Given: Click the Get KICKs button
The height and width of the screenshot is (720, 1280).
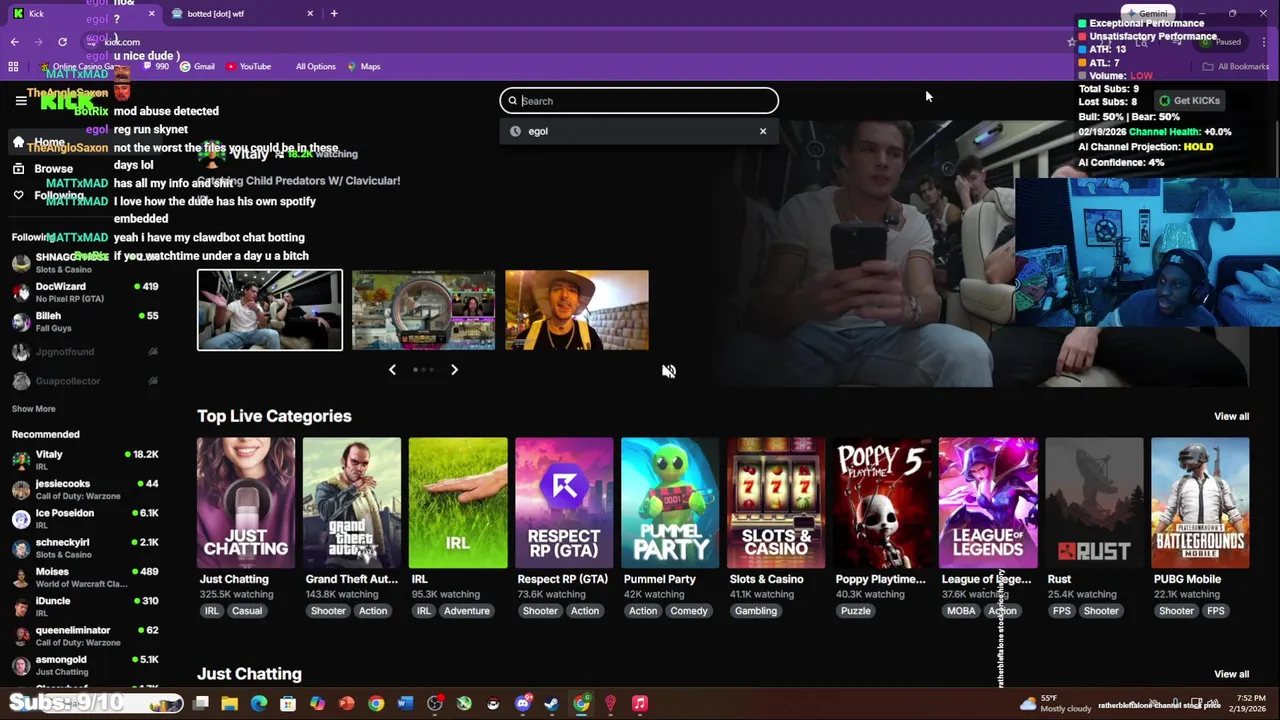Looking at the screenshot, I should point(1189,101).
